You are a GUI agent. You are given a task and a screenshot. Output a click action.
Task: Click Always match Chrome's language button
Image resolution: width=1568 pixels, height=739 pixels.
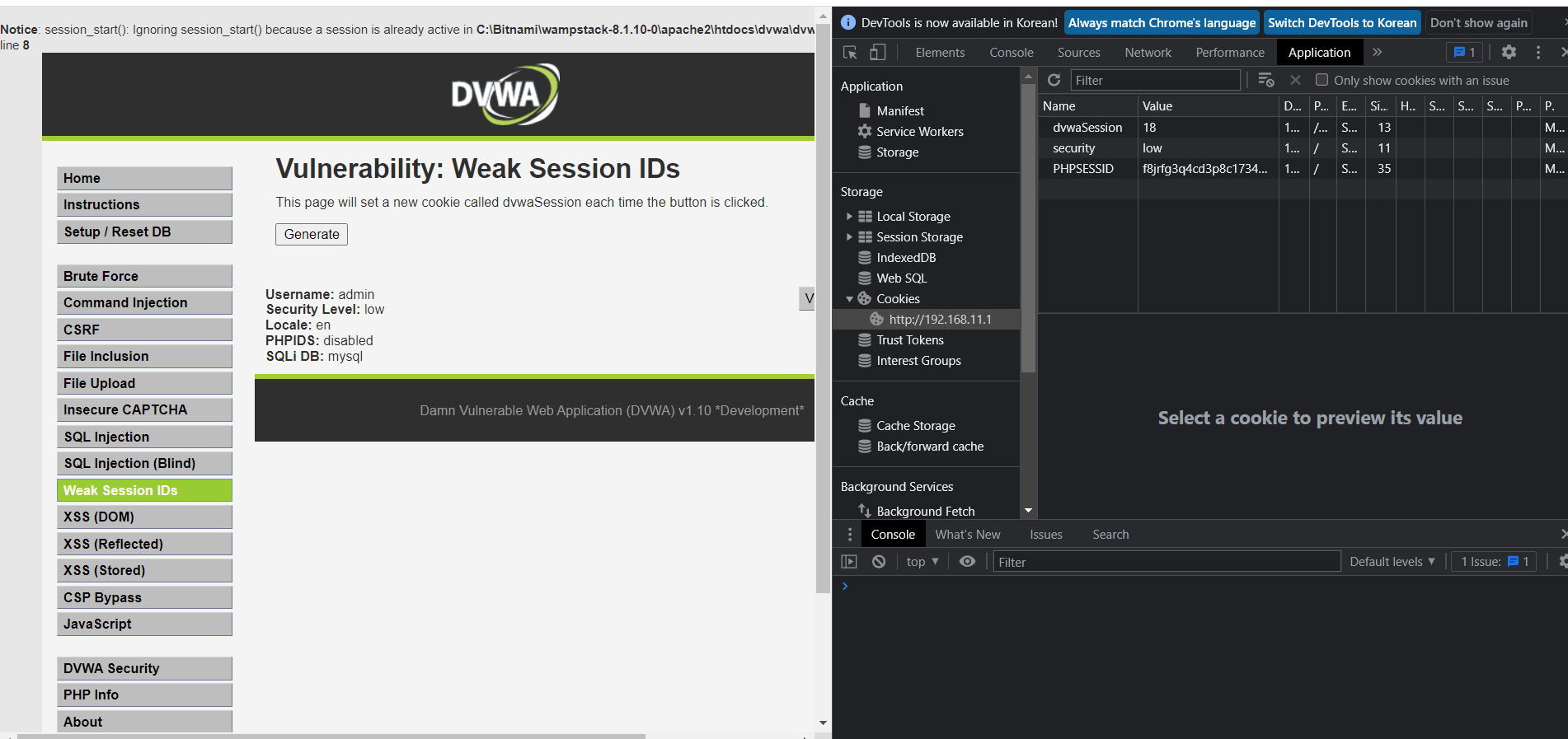coord(1162,23)
